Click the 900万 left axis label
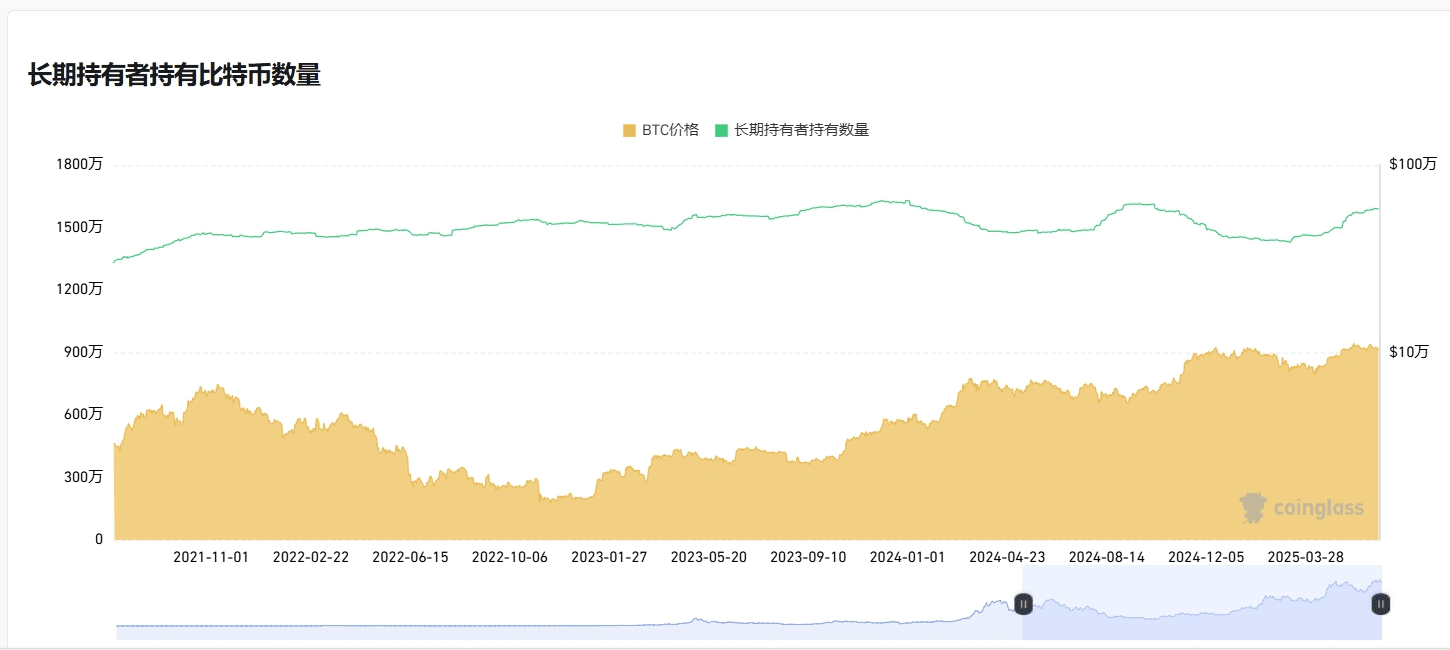Image resolution: width=1450 pixels, height=650 pixels. tap(83, 352)
